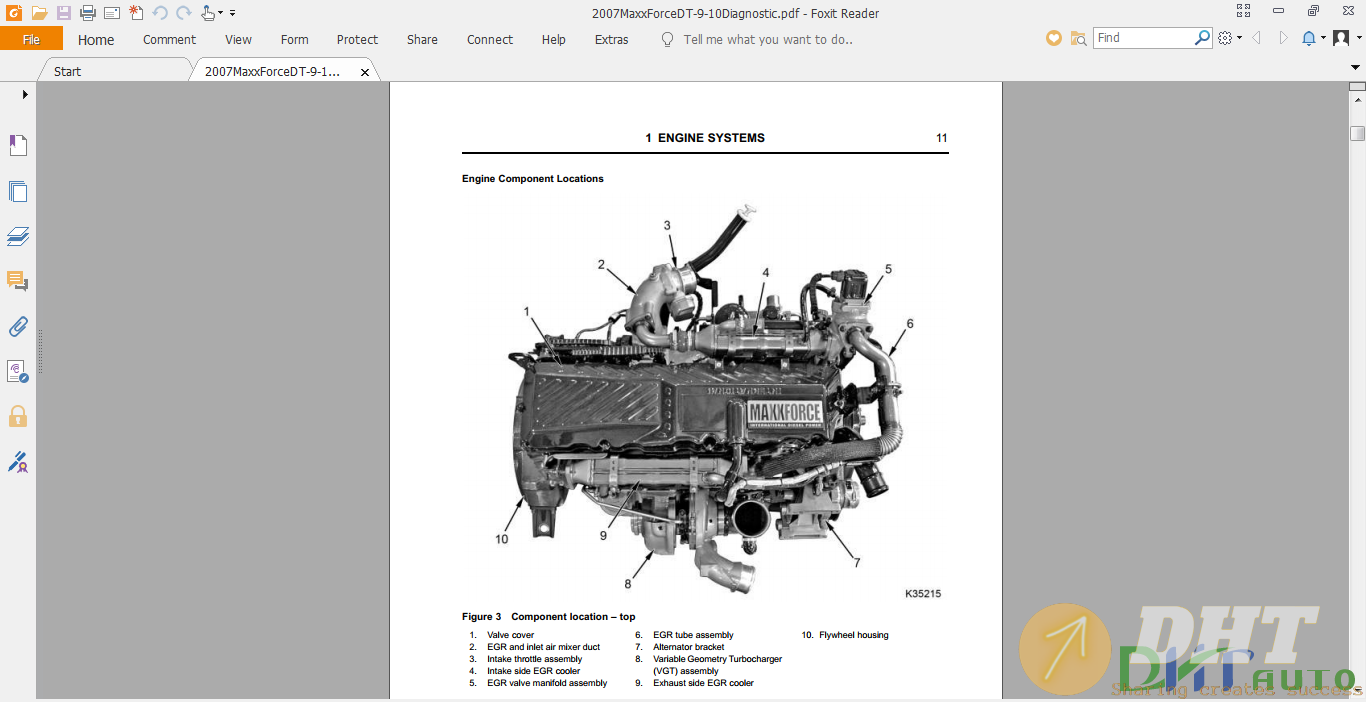Go to next search result arrow
The image size is (1366, 702).
coord(1284,38)
